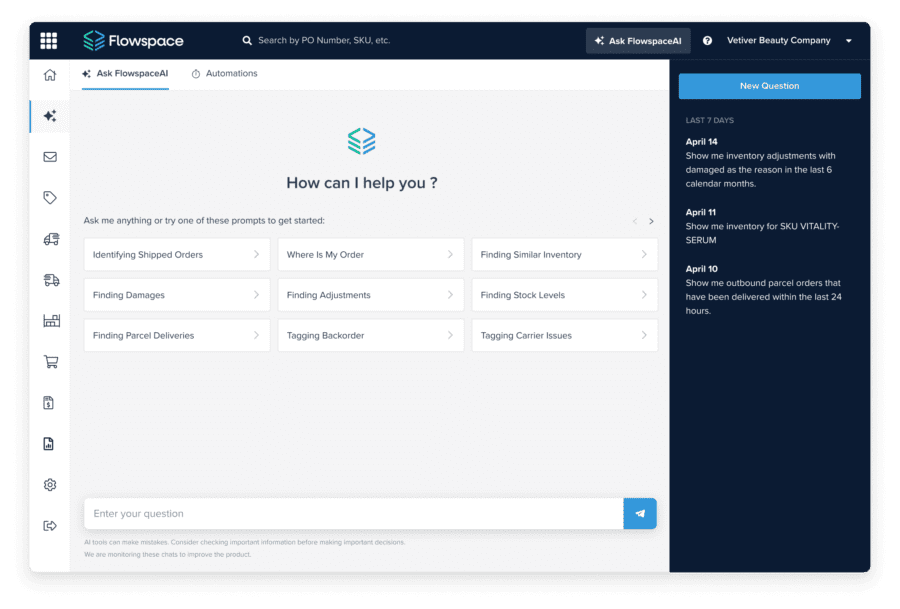Click the New Question button
Viewport: 900px width, 609px height.
[769, 86]
